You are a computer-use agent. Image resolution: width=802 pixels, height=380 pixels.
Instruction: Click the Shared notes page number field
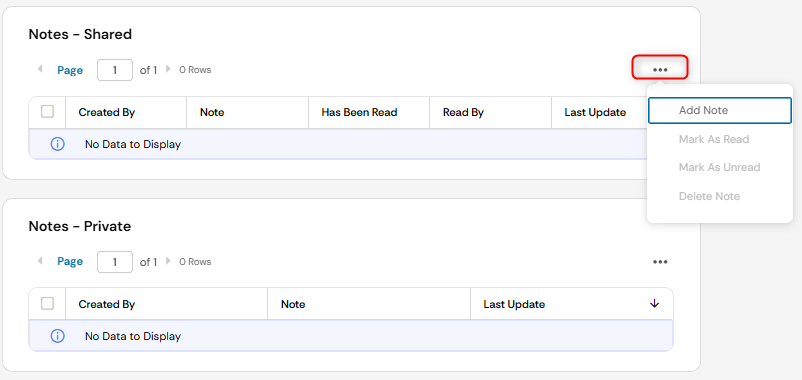[115, 70]
